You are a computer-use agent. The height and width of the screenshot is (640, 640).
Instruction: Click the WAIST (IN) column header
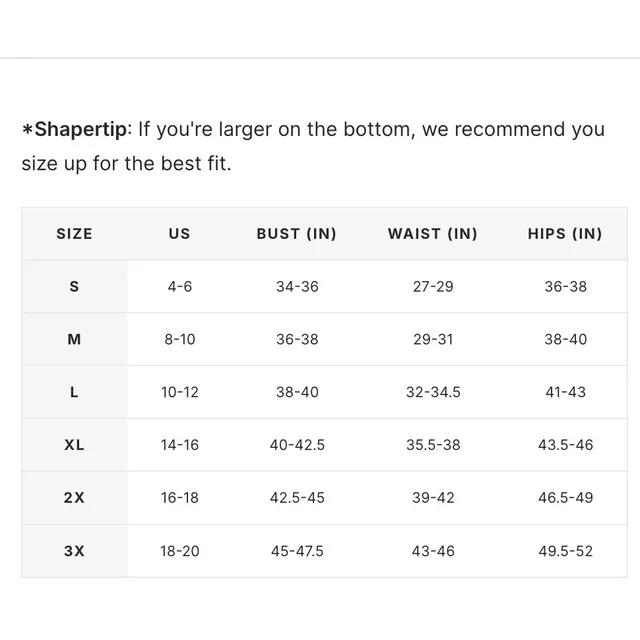click(433, 234)
